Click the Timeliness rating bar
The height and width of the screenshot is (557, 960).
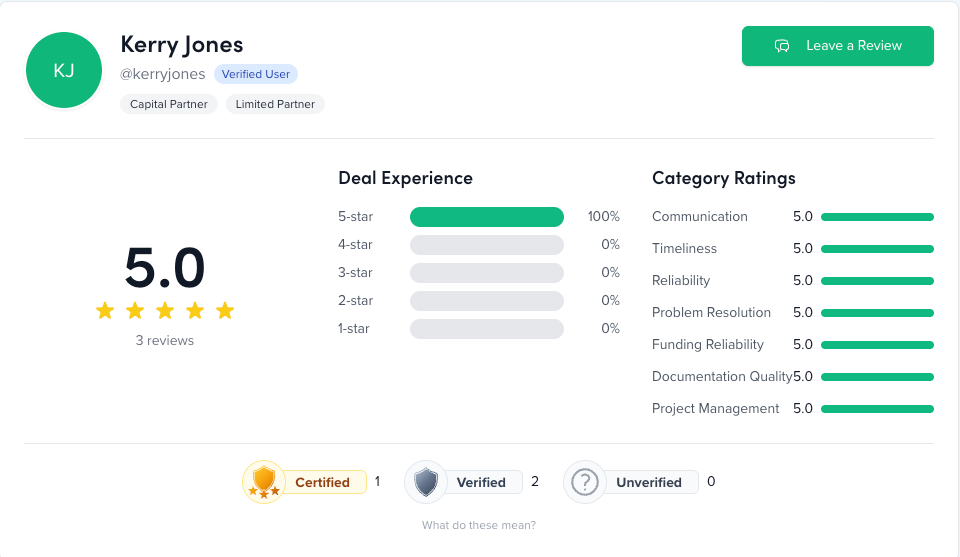877,249
